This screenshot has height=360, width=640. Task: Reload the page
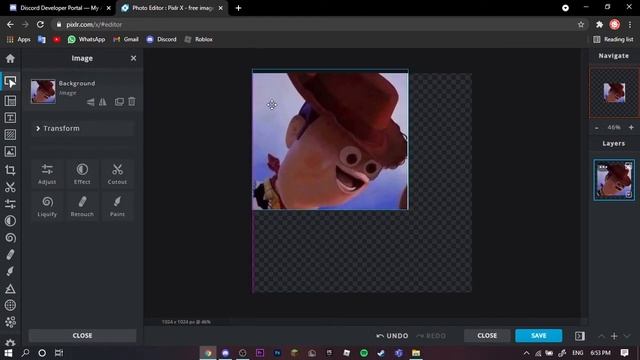[x=40, y=24]
